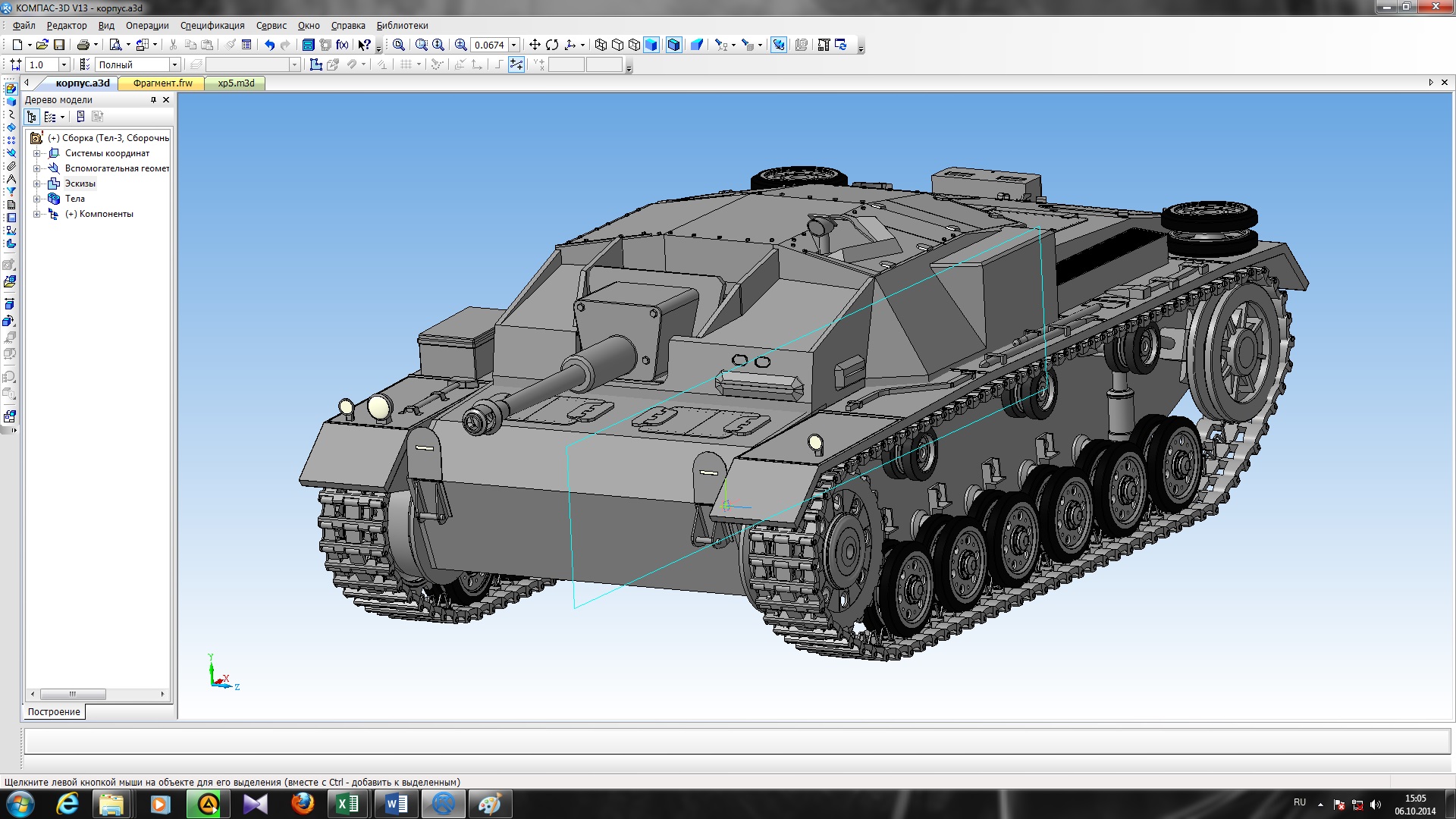Expand the Системы координат tree node
Image resolution: width=1456 pixels, height=819 pixels.
[x=36, y=153]
